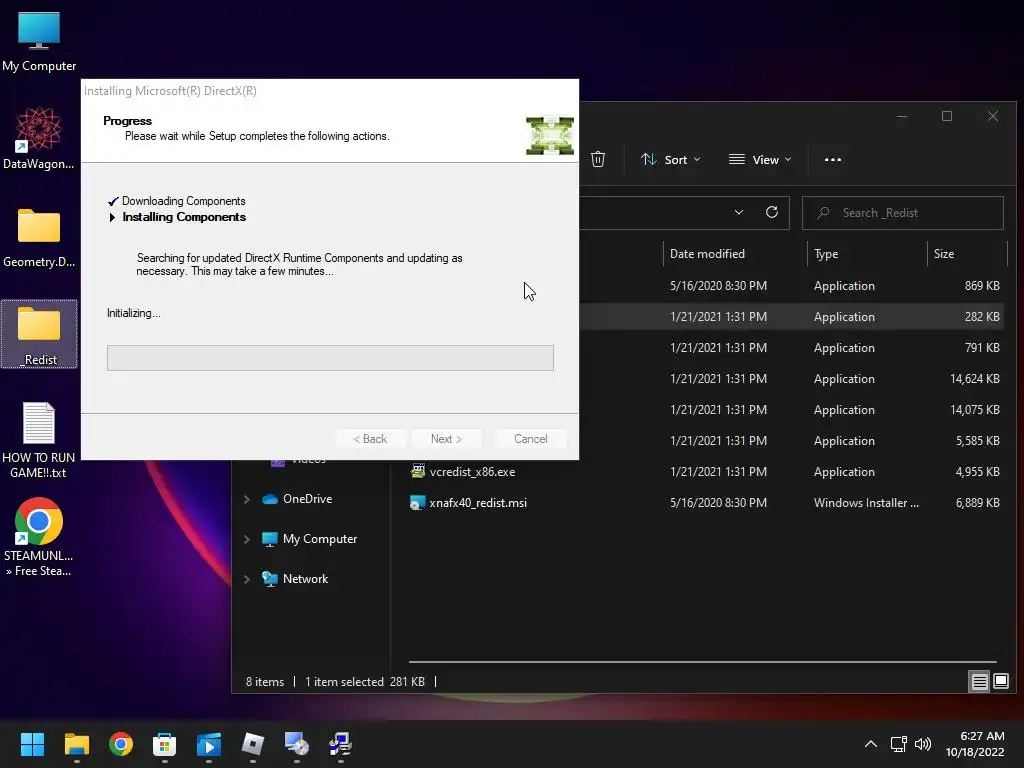Screen dimensions: 1024x768
Task: Open DirectX installer icon on taskbar
Action: [296, 744]
